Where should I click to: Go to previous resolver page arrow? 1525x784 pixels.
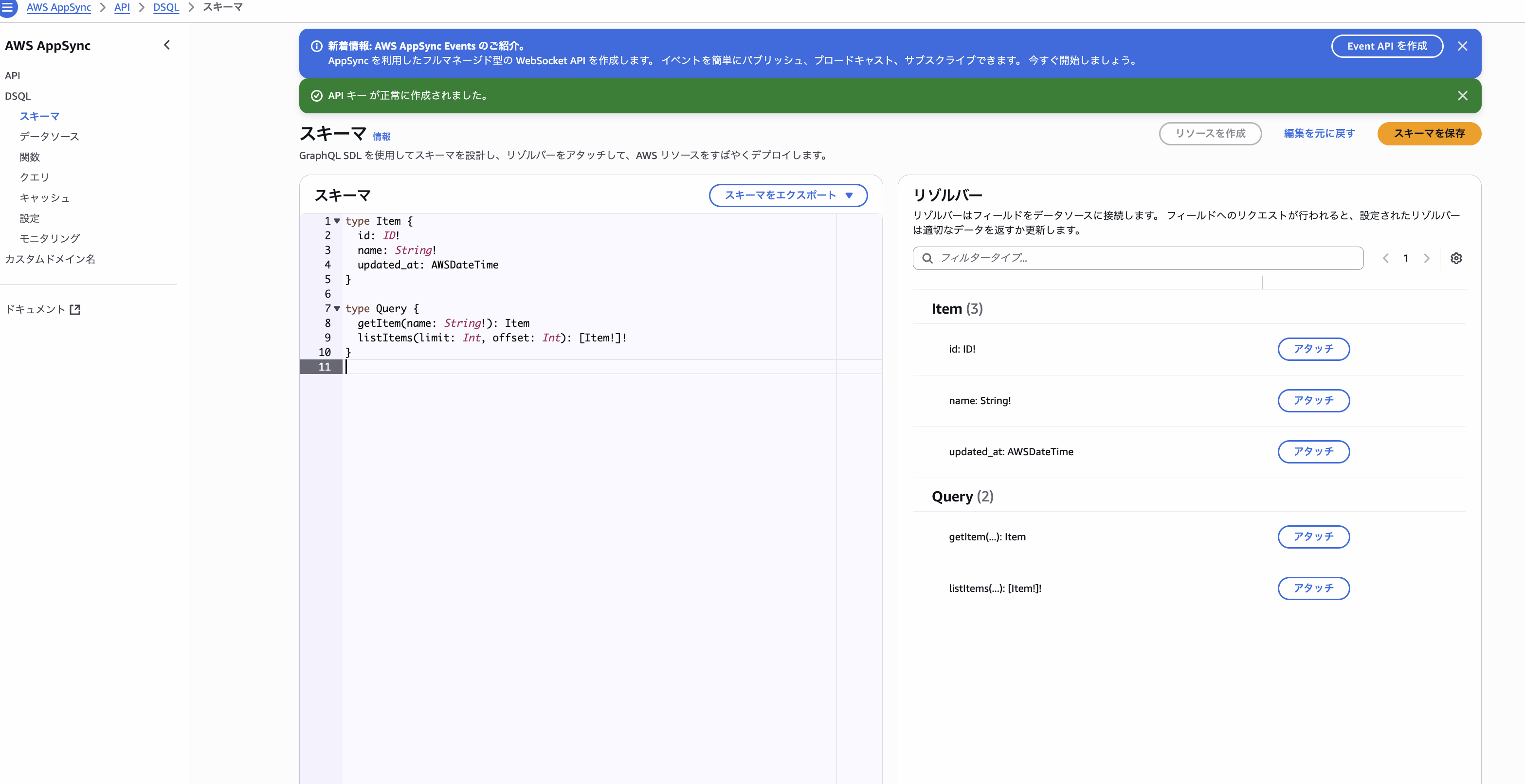coord(1385,258)
